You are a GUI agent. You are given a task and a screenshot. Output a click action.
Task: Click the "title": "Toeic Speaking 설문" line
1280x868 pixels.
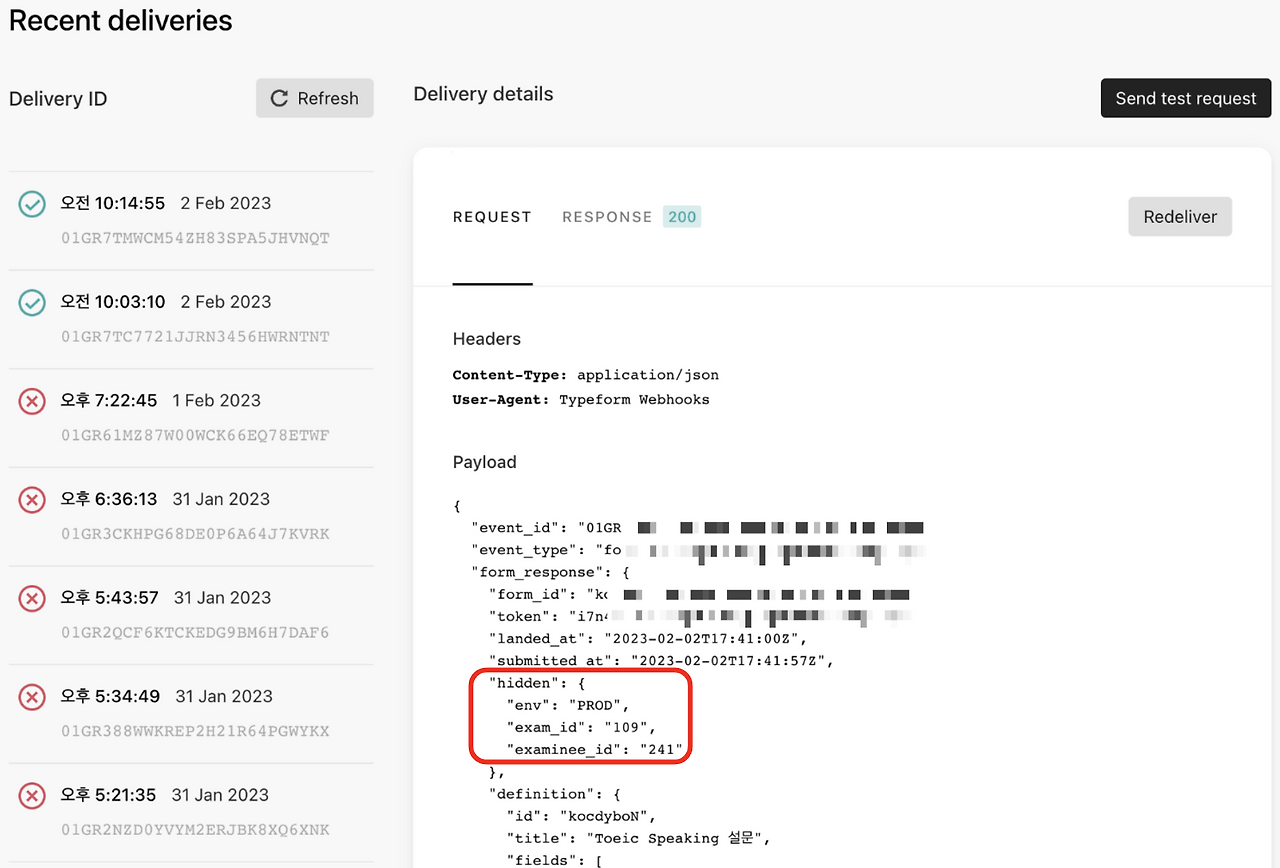pyautogui.click(x=638, y=838)
